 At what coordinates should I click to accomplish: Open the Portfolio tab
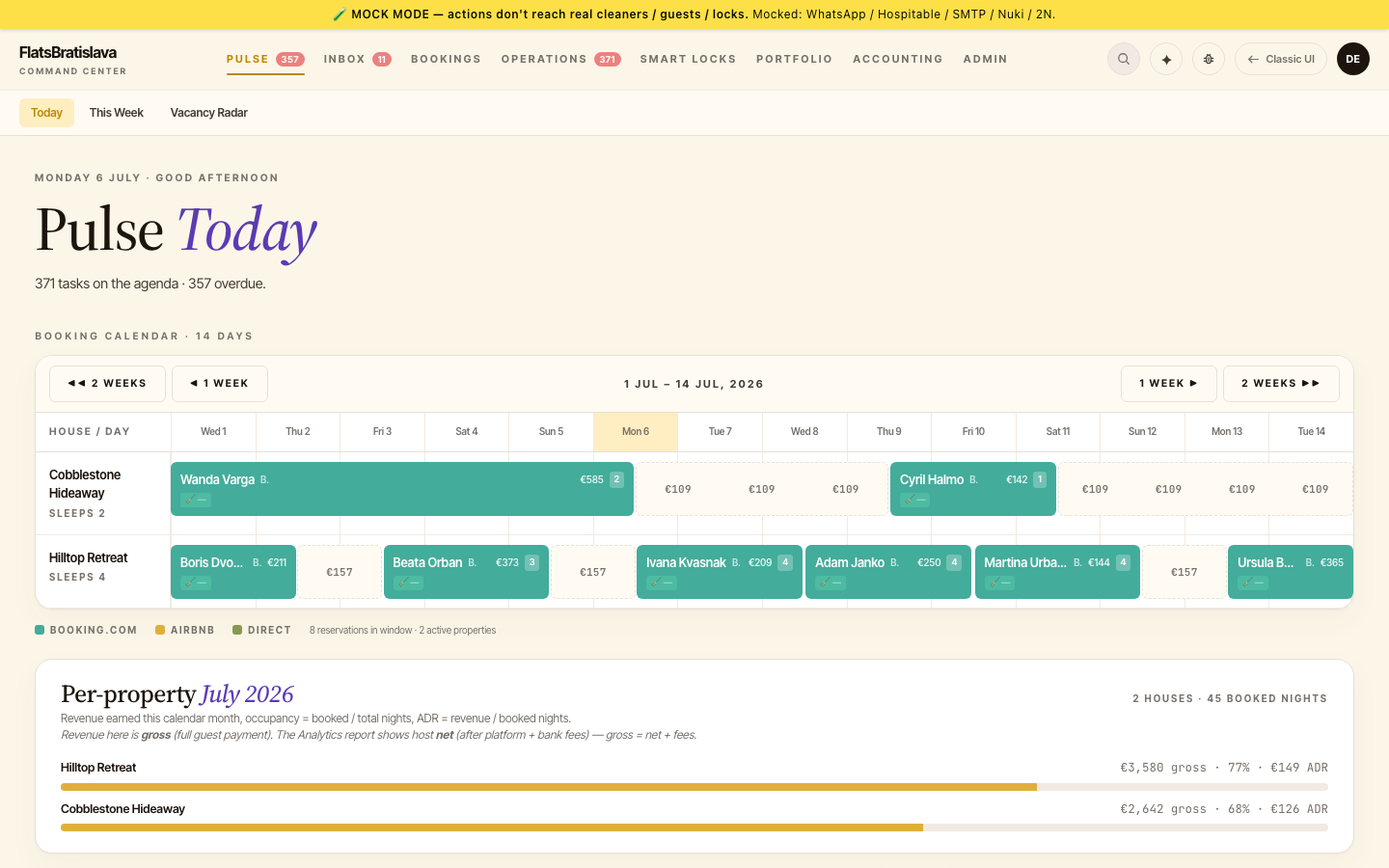pyautogui.click(x=794, y=59)
